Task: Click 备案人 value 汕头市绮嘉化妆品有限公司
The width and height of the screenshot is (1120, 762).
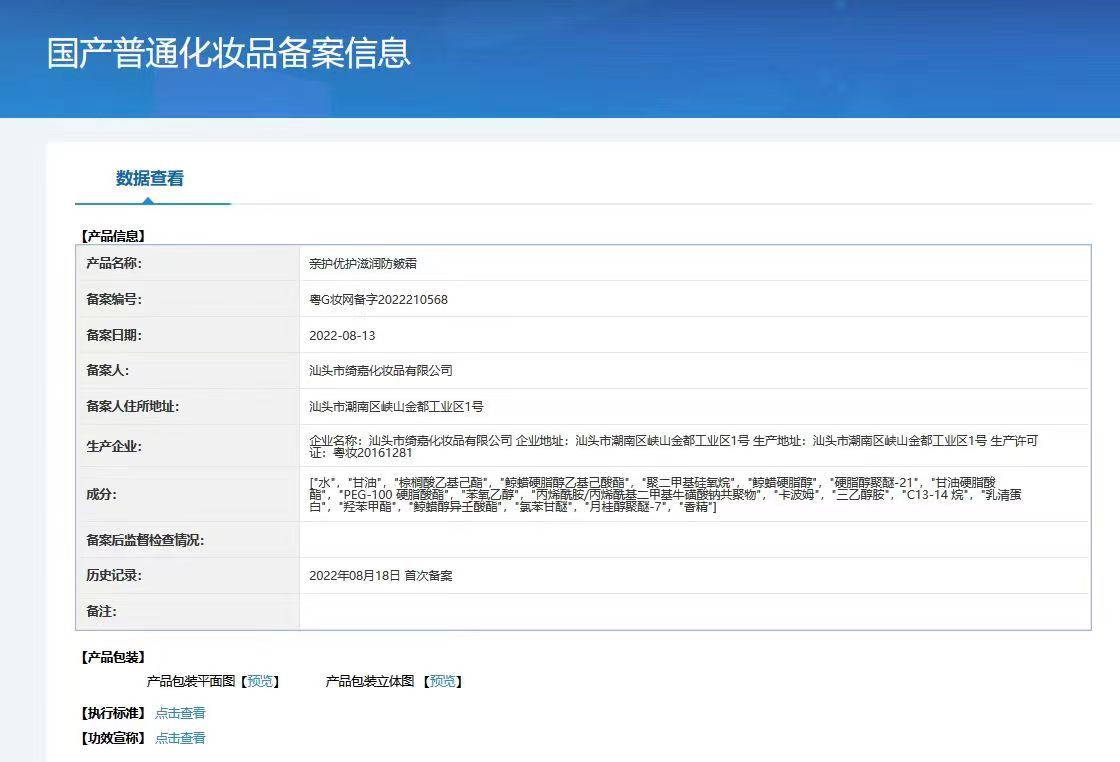Action: pyautogui.click(x=381, y=371)
